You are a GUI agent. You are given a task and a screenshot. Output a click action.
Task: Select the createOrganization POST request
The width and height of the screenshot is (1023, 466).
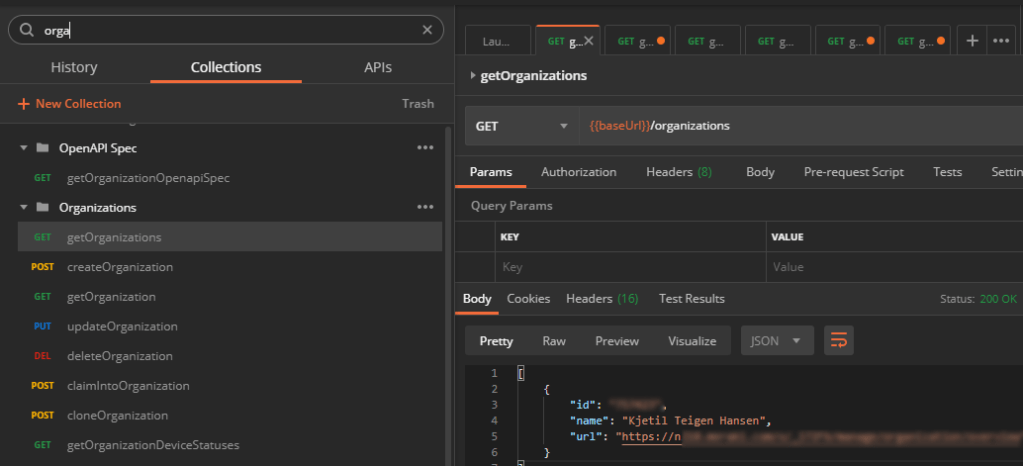point(120,267)
